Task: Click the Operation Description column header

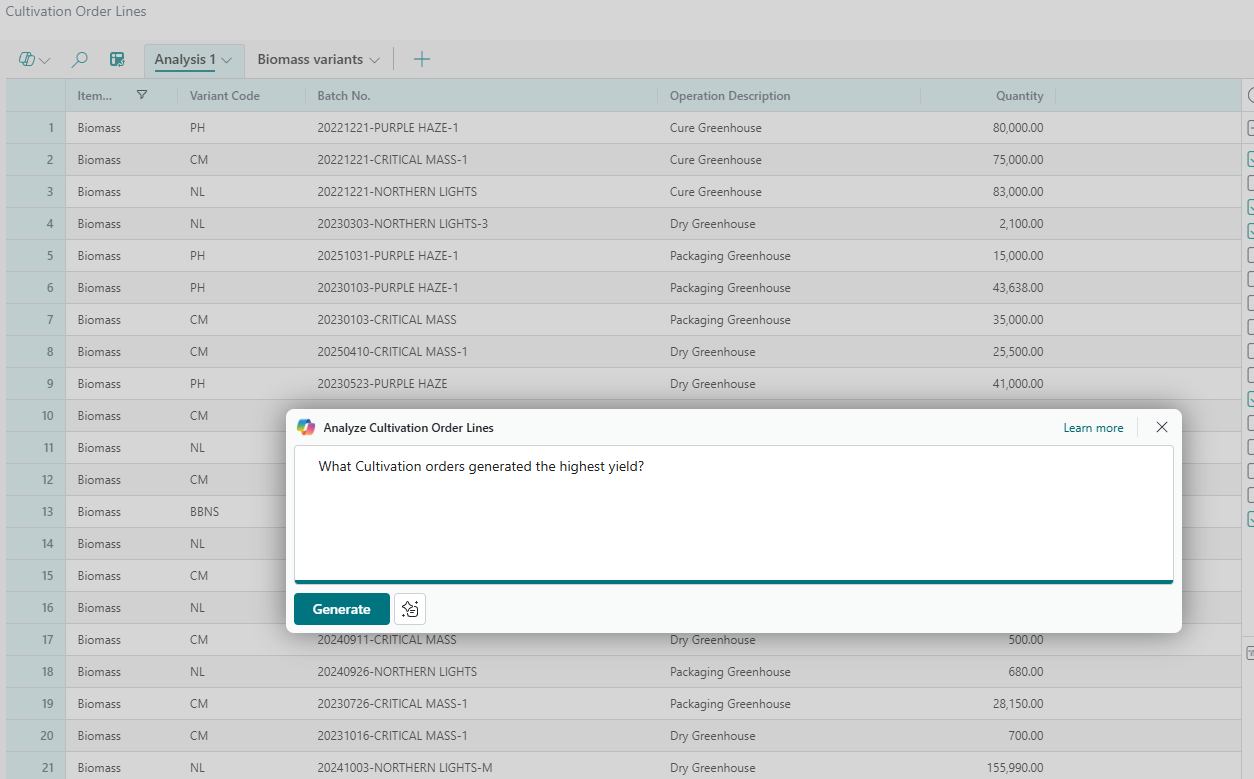Action: (x=730, y=96)
